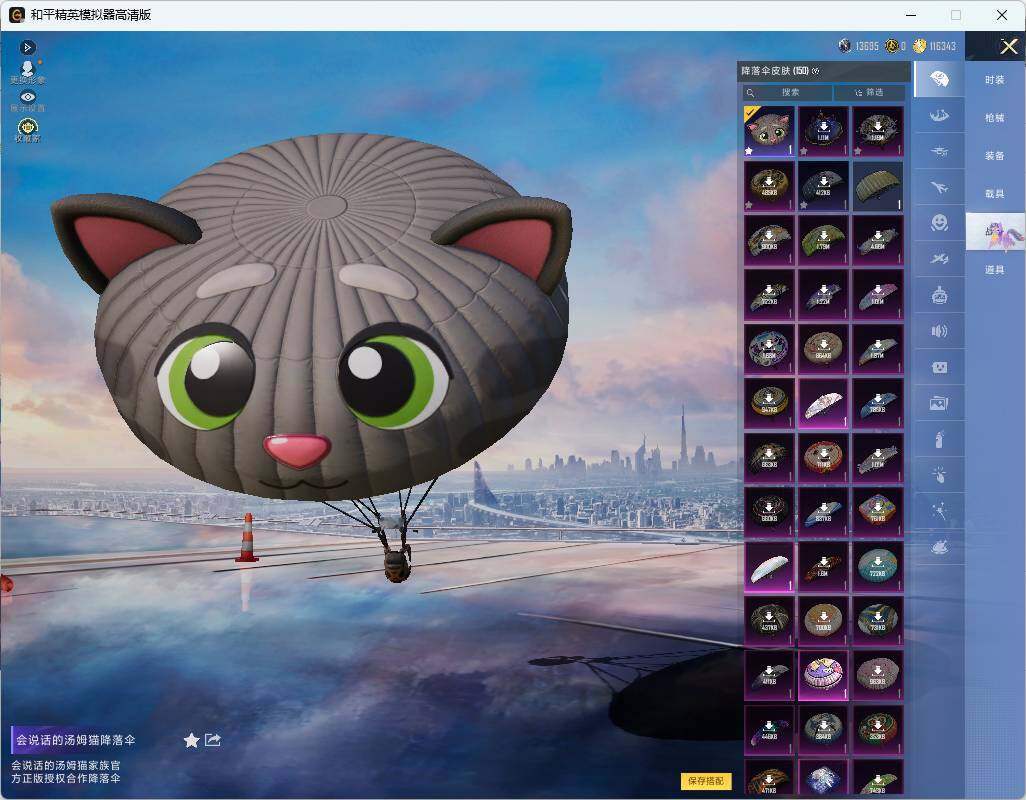This screenshot has width=1026, height=800.
Task: Open the robot head category icon
Action: 939,295
